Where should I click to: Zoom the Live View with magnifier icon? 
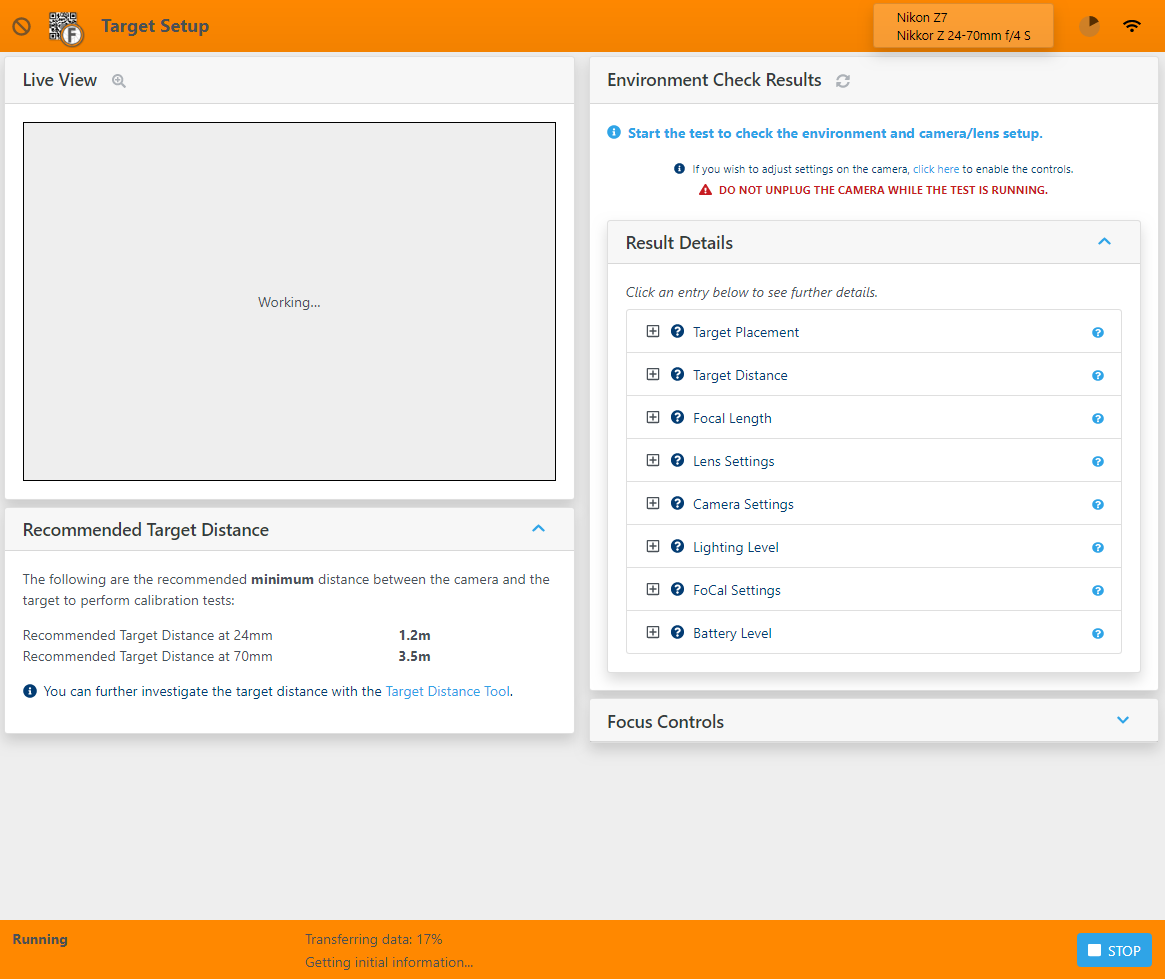tap(119, 81)
